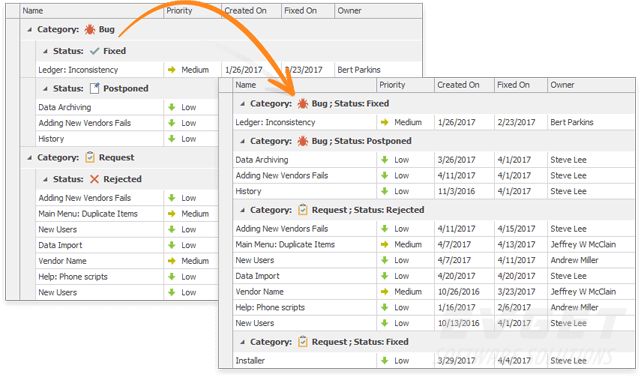Click green Low arrow for Installer row
This screenshot has width=641, height=377.
point(385,361)
